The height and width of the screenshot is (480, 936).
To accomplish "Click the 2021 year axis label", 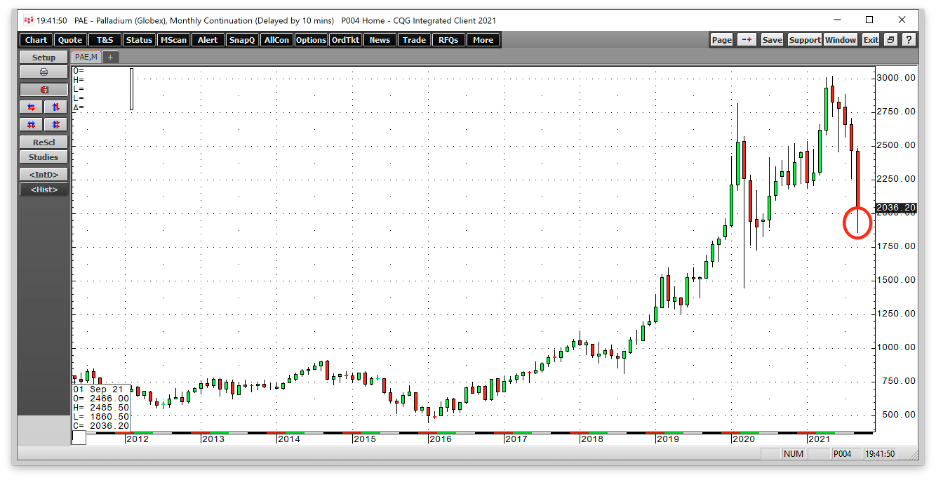I will tap(820, 439).
